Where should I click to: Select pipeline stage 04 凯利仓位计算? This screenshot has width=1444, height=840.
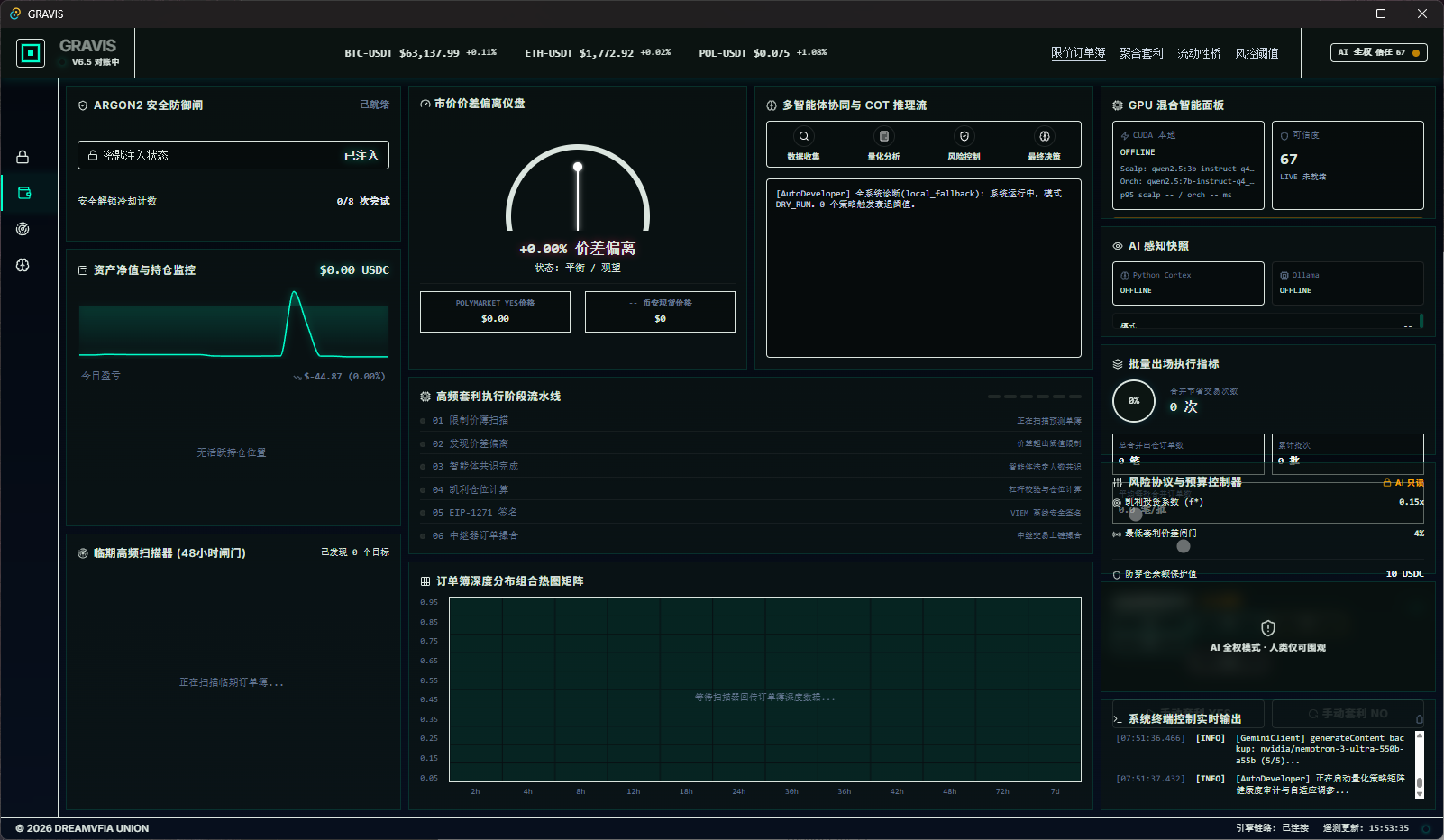point(751,489)
